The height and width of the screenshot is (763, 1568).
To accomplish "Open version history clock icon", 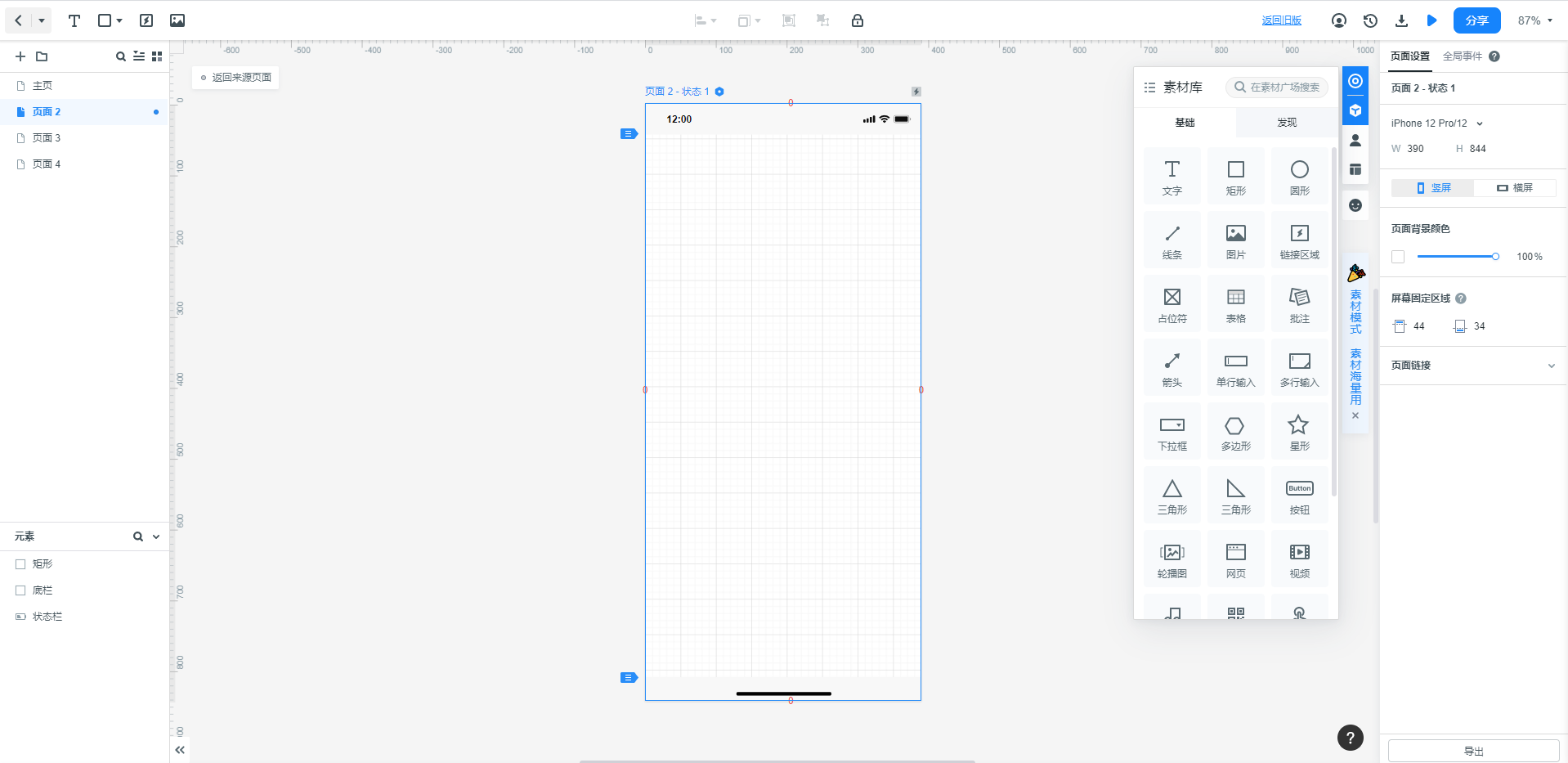I will [1370, 20].
